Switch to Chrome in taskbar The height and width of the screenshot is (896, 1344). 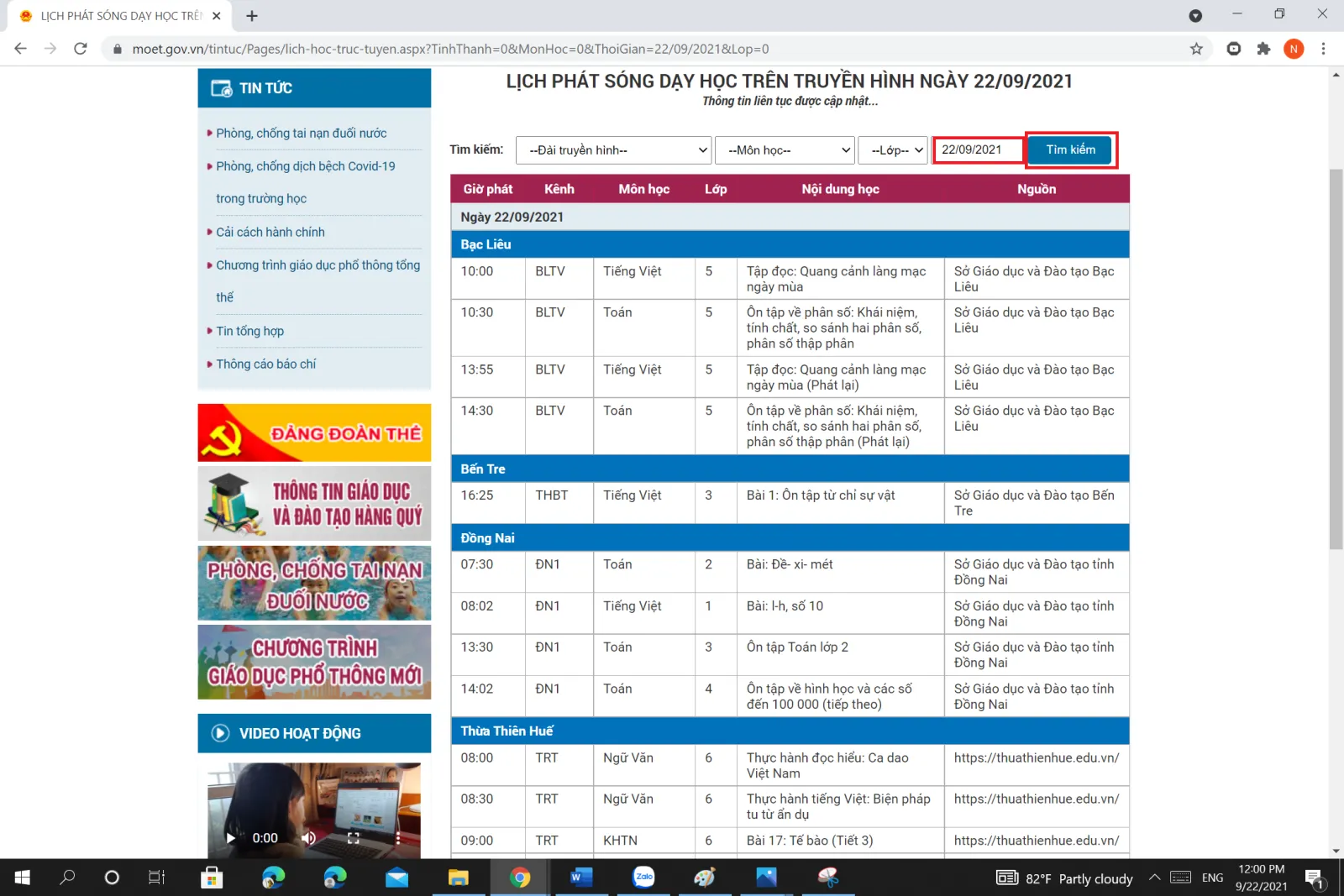tap(520, 878)
